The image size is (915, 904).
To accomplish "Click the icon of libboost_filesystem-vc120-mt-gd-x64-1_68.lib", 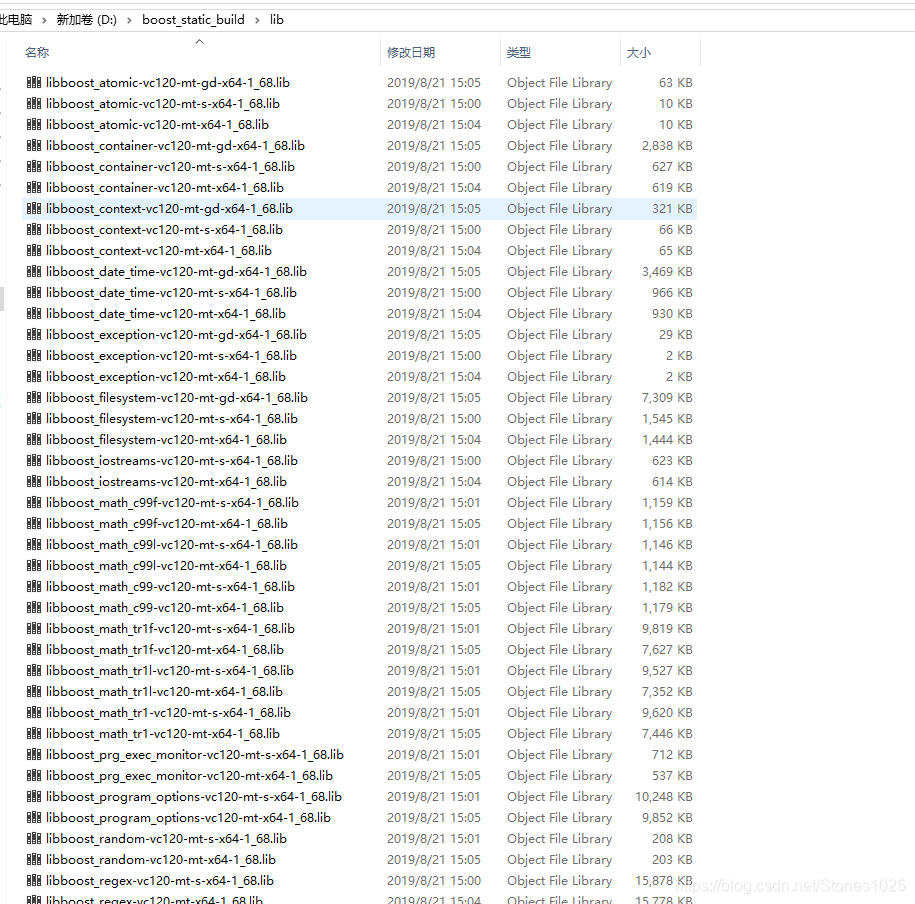I will 34,397.
